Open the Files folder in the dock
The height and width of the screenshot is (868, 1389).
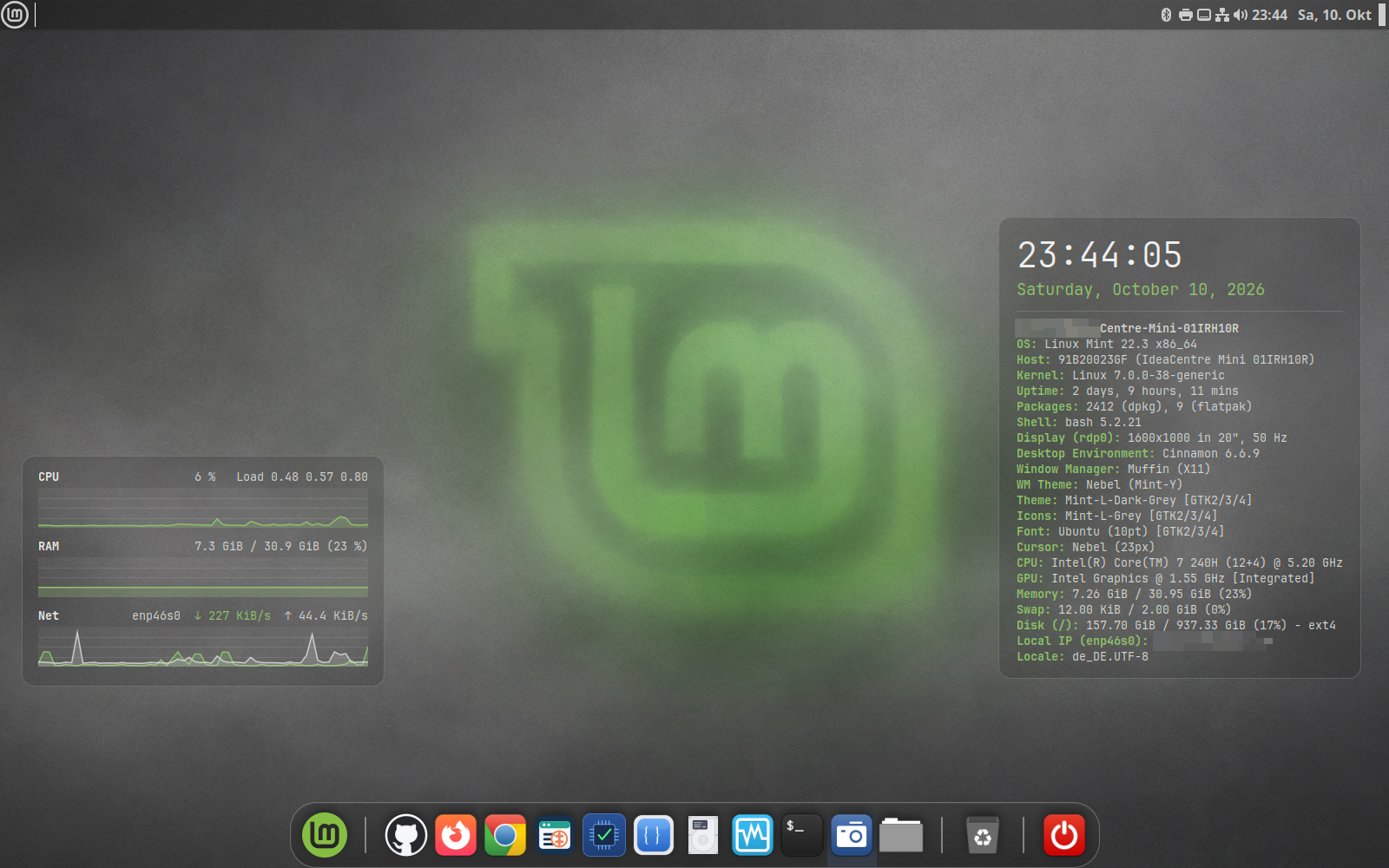pos(901,836)
